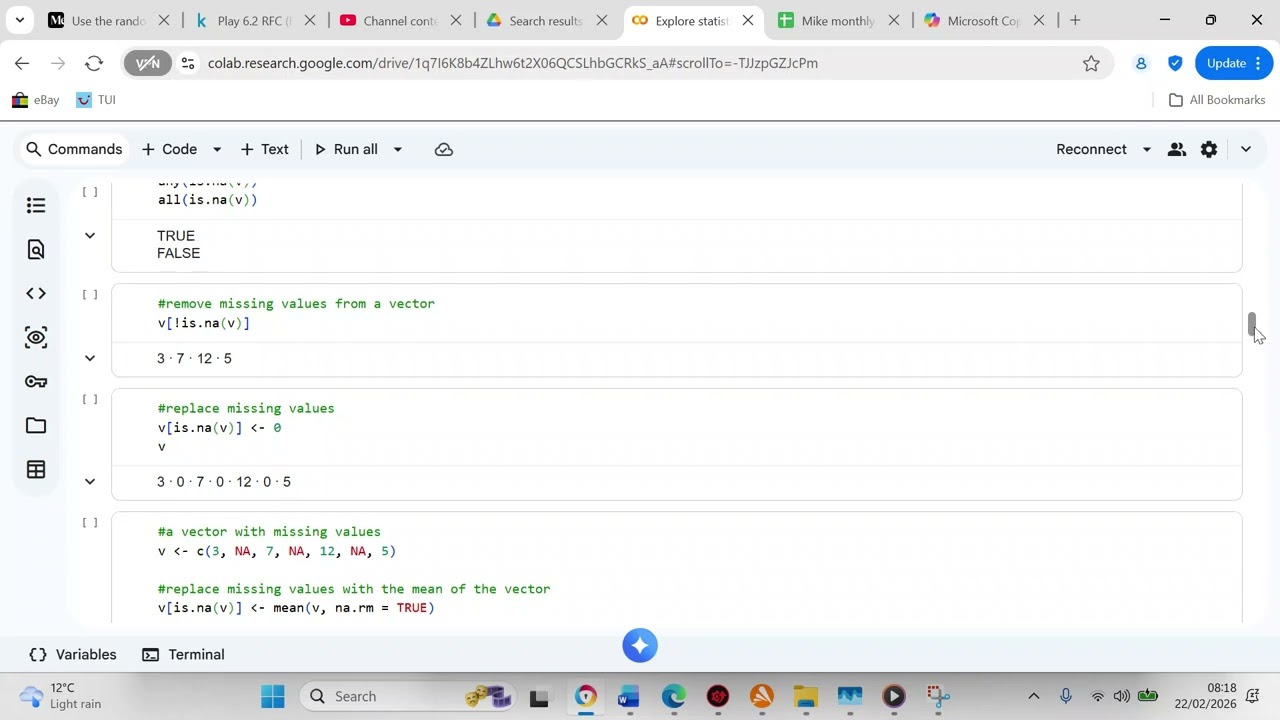Click the browser reload button
The height and width of the screenshot is (720, 1280).
(94, 63)
